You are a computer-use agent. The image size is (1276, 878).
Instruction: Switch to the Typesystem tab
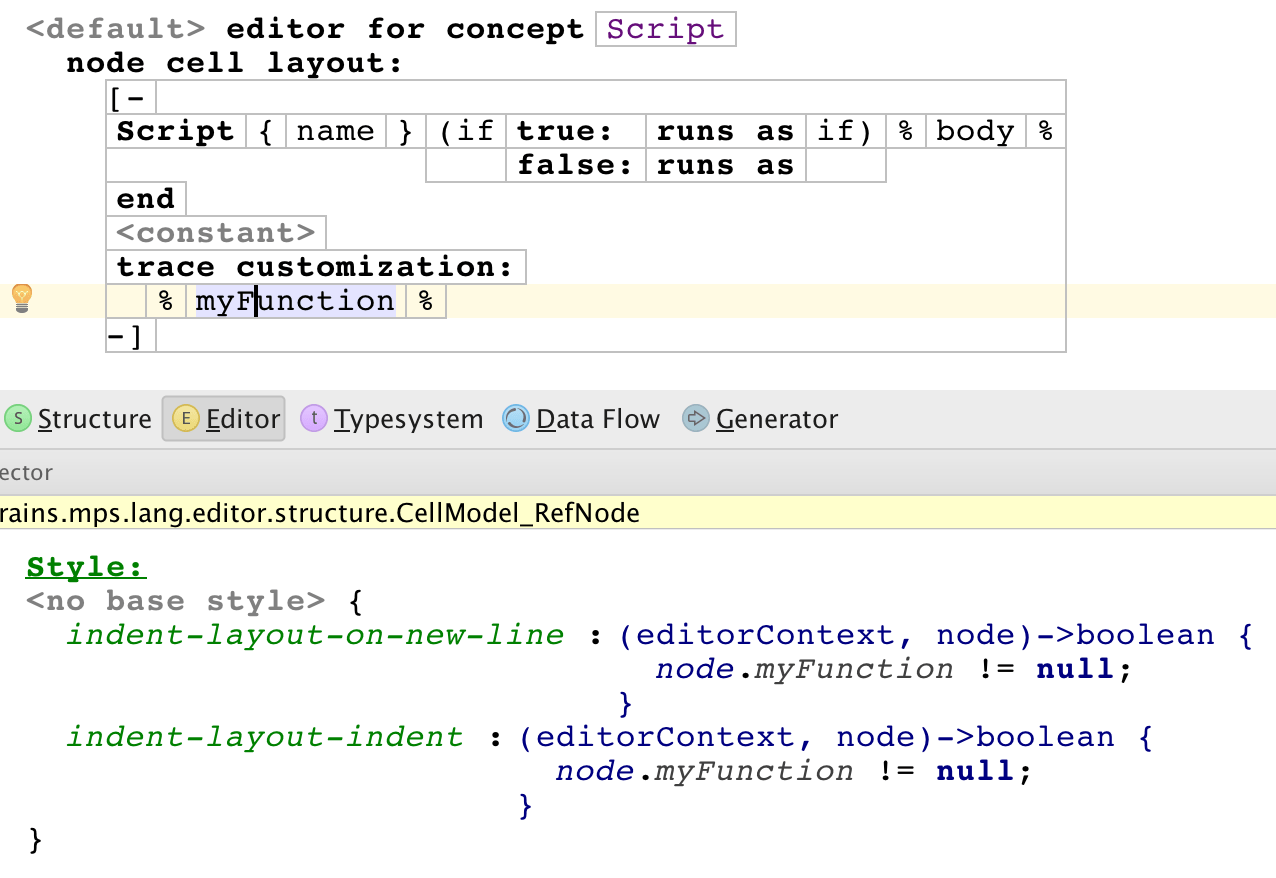[408, 419]
